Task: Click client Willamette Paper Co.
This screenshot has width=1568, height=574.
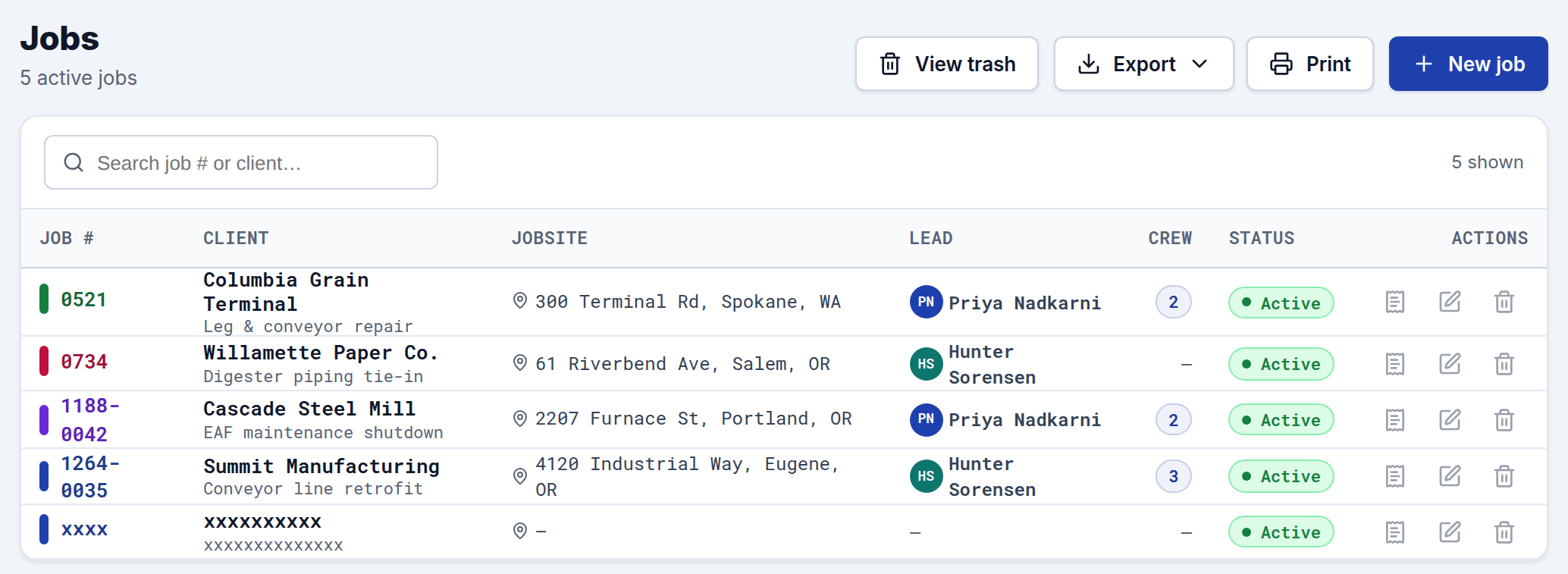Action: click(x=321, y=353)
